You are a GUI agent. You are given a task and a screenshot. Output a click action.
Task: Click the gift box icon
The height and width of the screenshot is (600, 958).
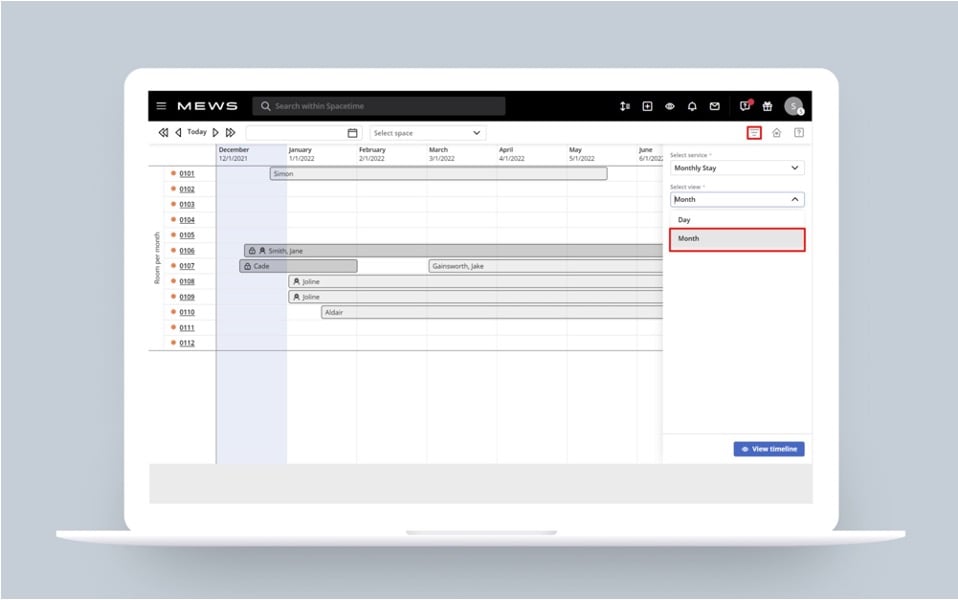tap(767, 106)
